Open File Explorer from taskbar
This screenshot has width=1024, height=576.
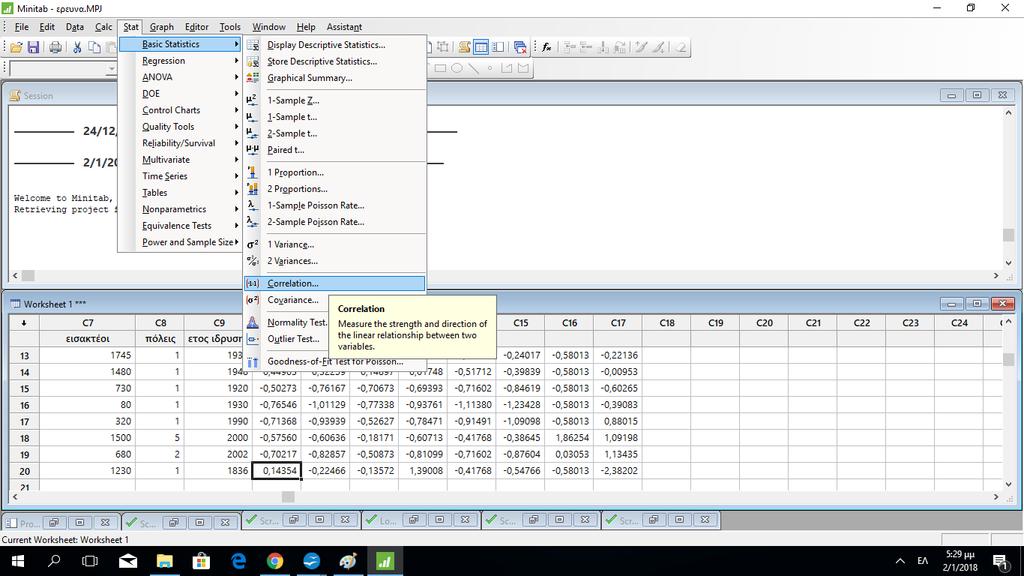click(x=165, y=561)
